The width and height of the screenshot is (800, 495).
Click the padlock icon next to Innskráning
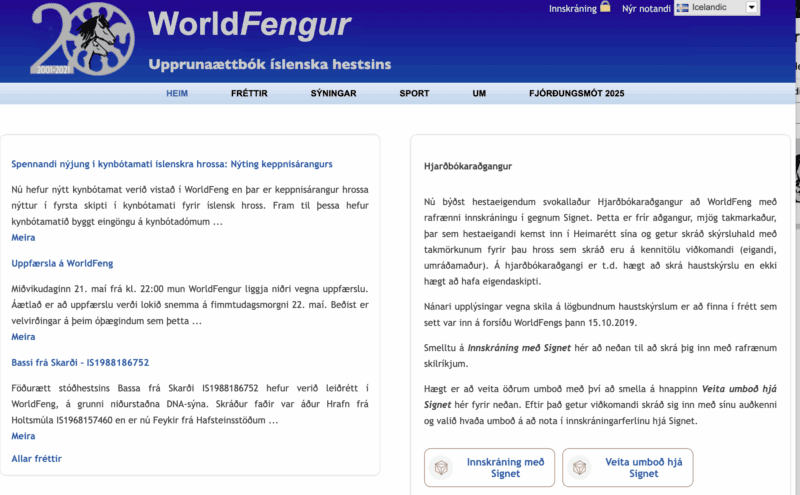(605, 7)
